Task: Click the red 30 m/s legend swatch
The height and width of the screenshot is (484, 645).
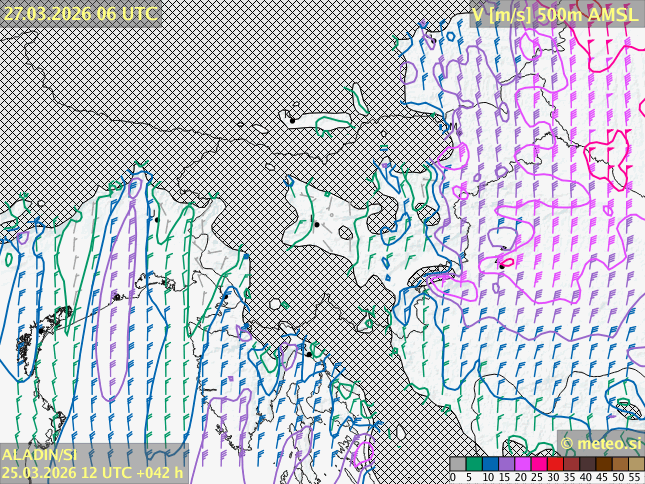Action: click(555, 464)
